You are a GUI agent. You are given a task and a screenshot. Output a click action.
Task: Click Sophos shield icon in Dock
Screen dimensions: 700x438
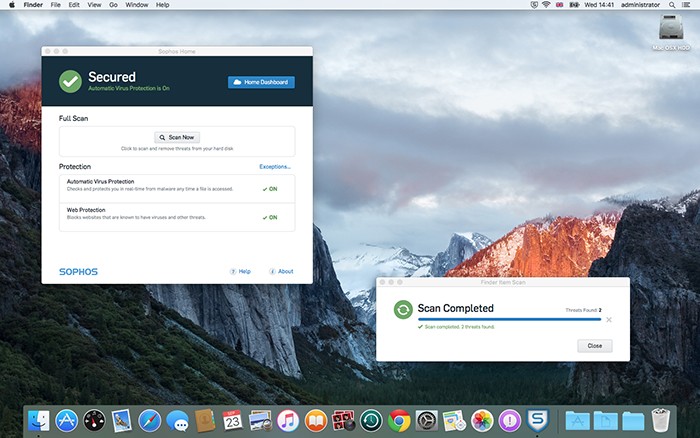click(538, 421)
